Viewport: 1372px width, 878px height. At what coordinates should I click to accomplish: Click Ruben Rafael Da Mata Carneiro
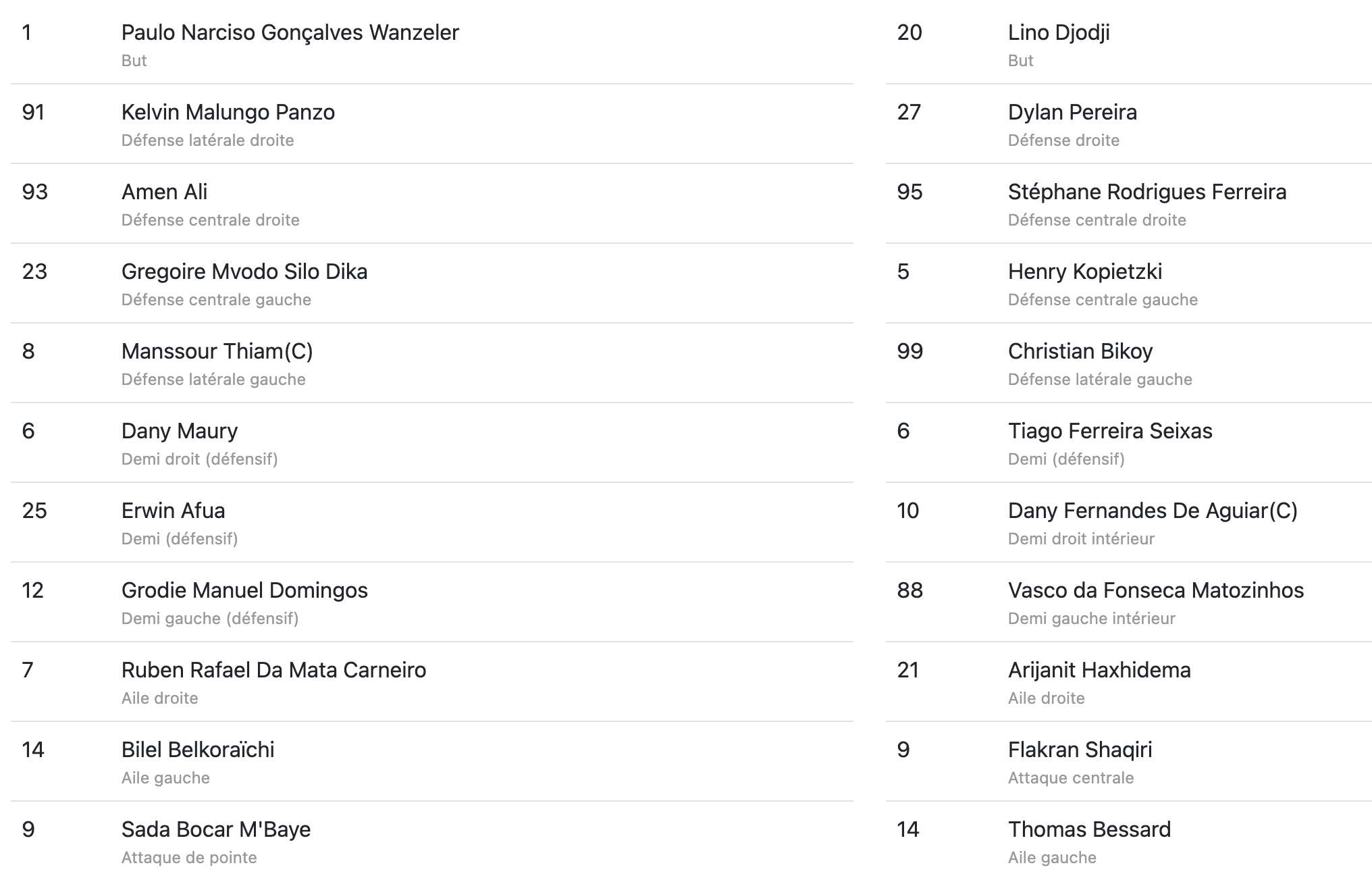pyautogui.click(x=432, y=682)
